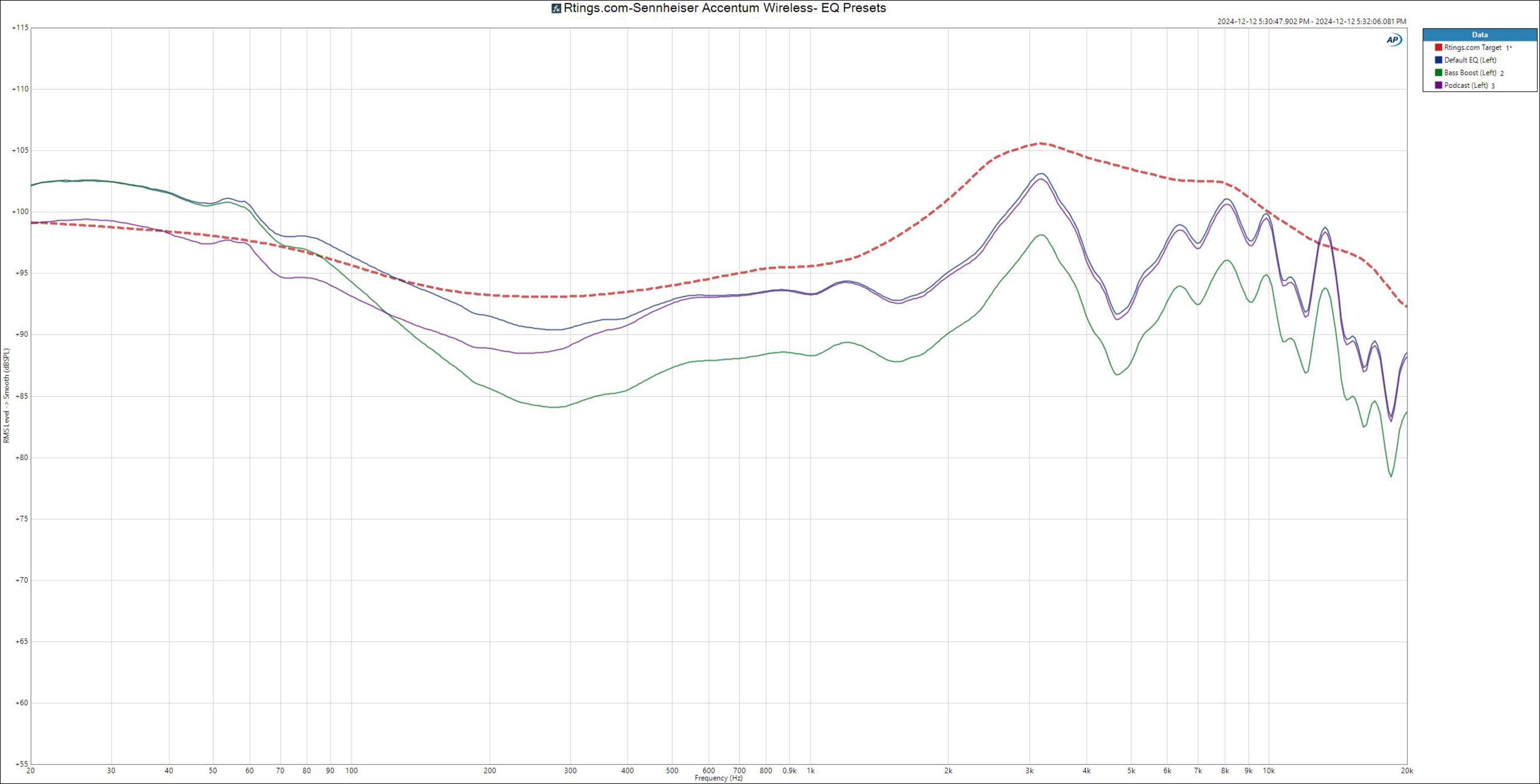The image size is (1540, 784).
Task: Click the green Bass Boost color swatch
Action: [x=1439, y=73]
